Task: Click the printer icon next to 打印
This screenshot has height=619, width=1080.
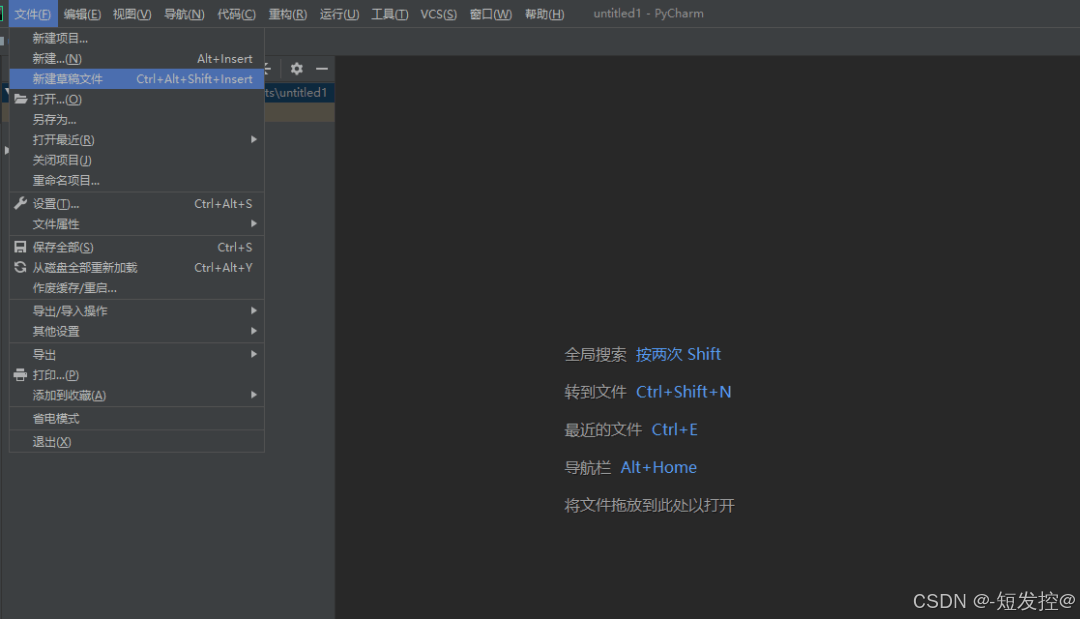Action: click(19, 375)
